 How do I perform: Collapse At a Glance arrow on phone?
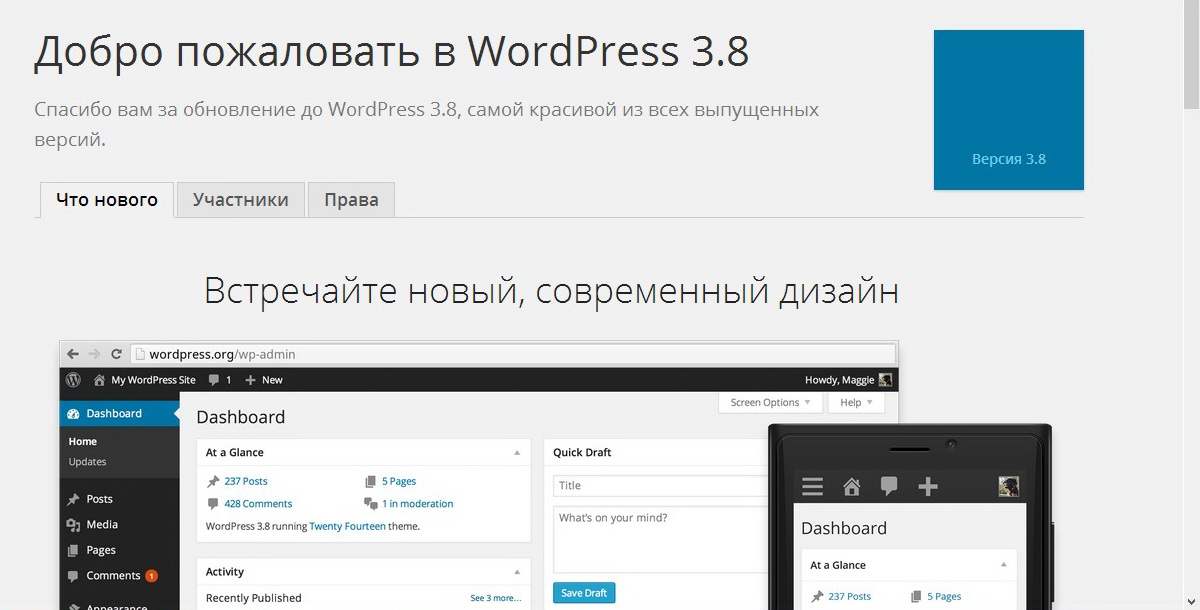click(1003, 565)
